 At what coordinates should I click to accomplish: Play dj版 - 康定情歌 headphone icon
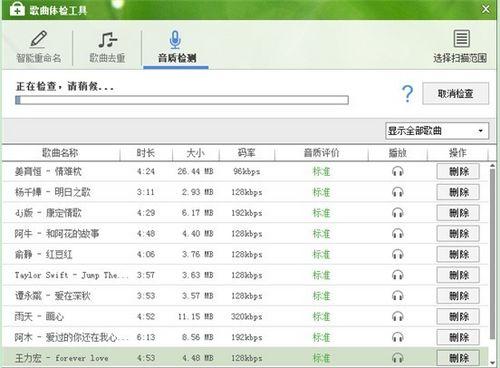click(x=397, y=213)
